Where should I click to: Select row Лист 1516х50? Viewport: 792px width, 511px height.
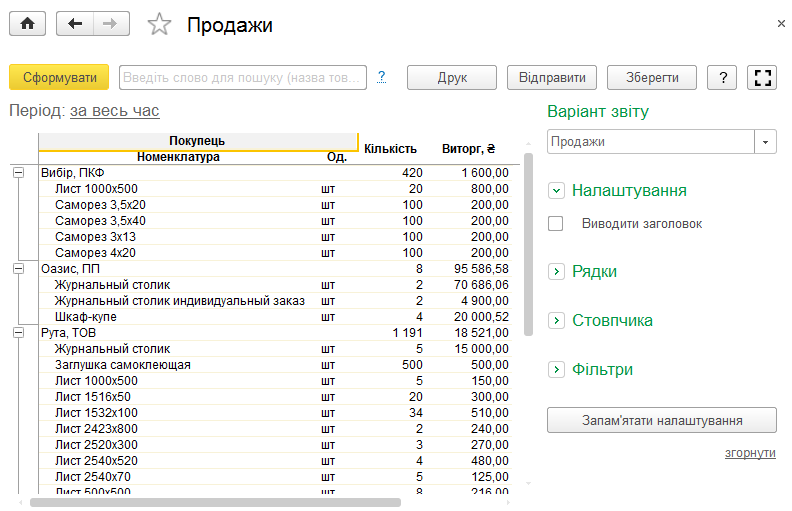tap(275, 397)
